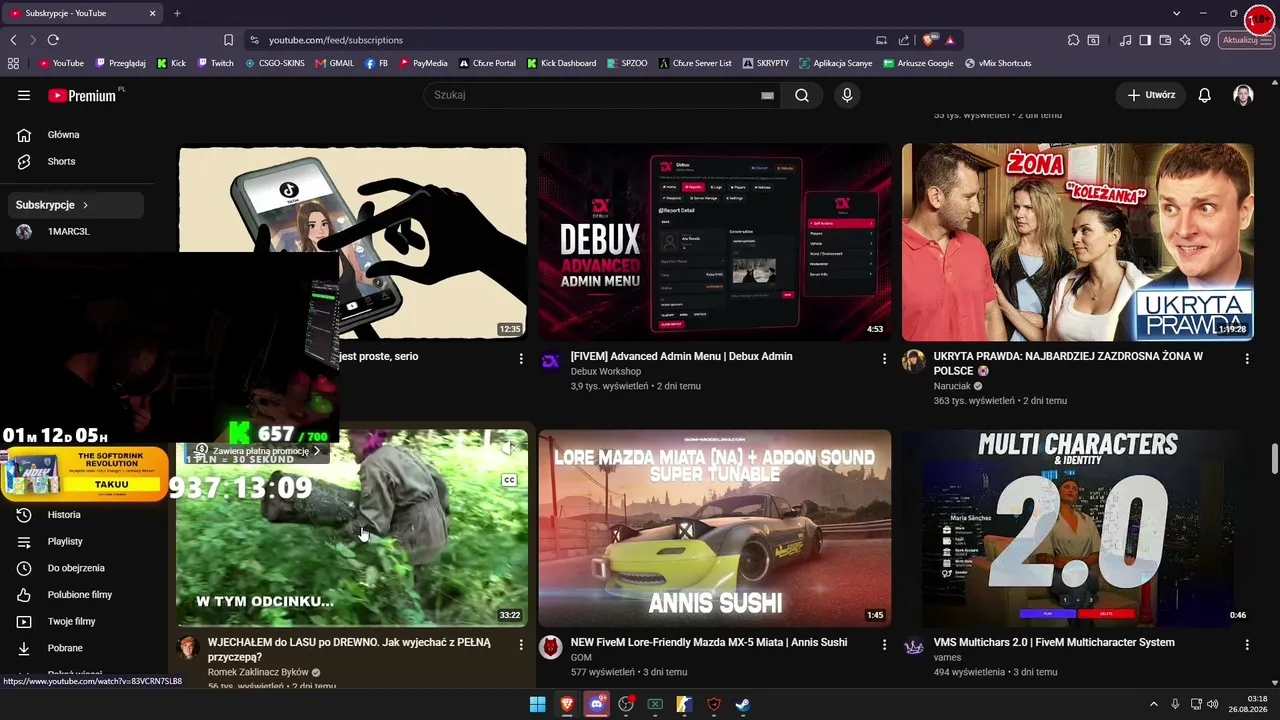Open the vames channel avatar

[914, 647]
